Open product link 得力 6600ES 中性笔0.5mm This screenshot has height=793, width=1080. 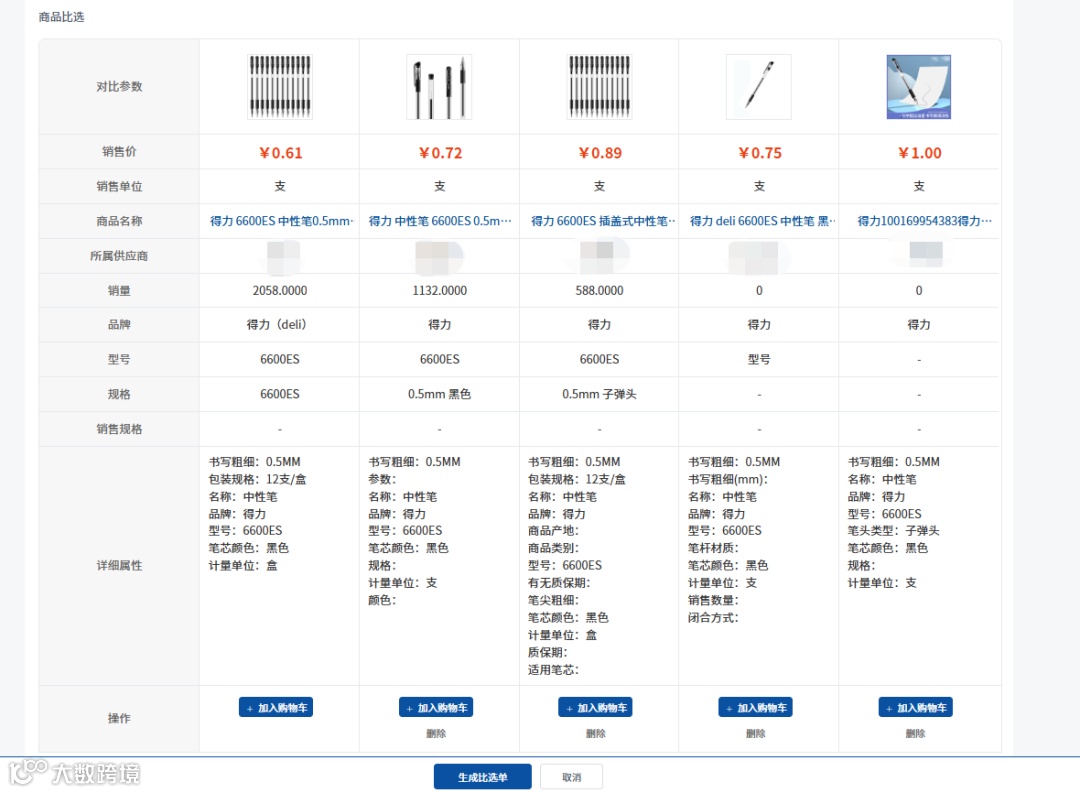(282, 221)
